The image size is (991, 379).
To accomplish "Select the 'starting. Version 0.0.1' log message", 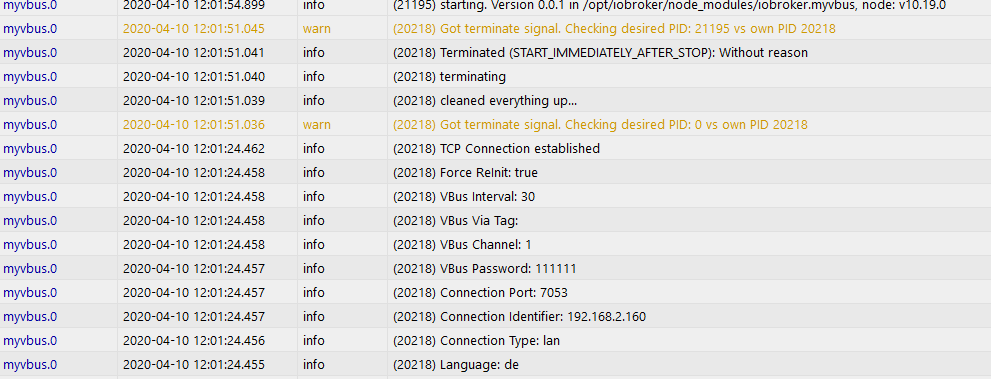I will click(x=669, y=5).
